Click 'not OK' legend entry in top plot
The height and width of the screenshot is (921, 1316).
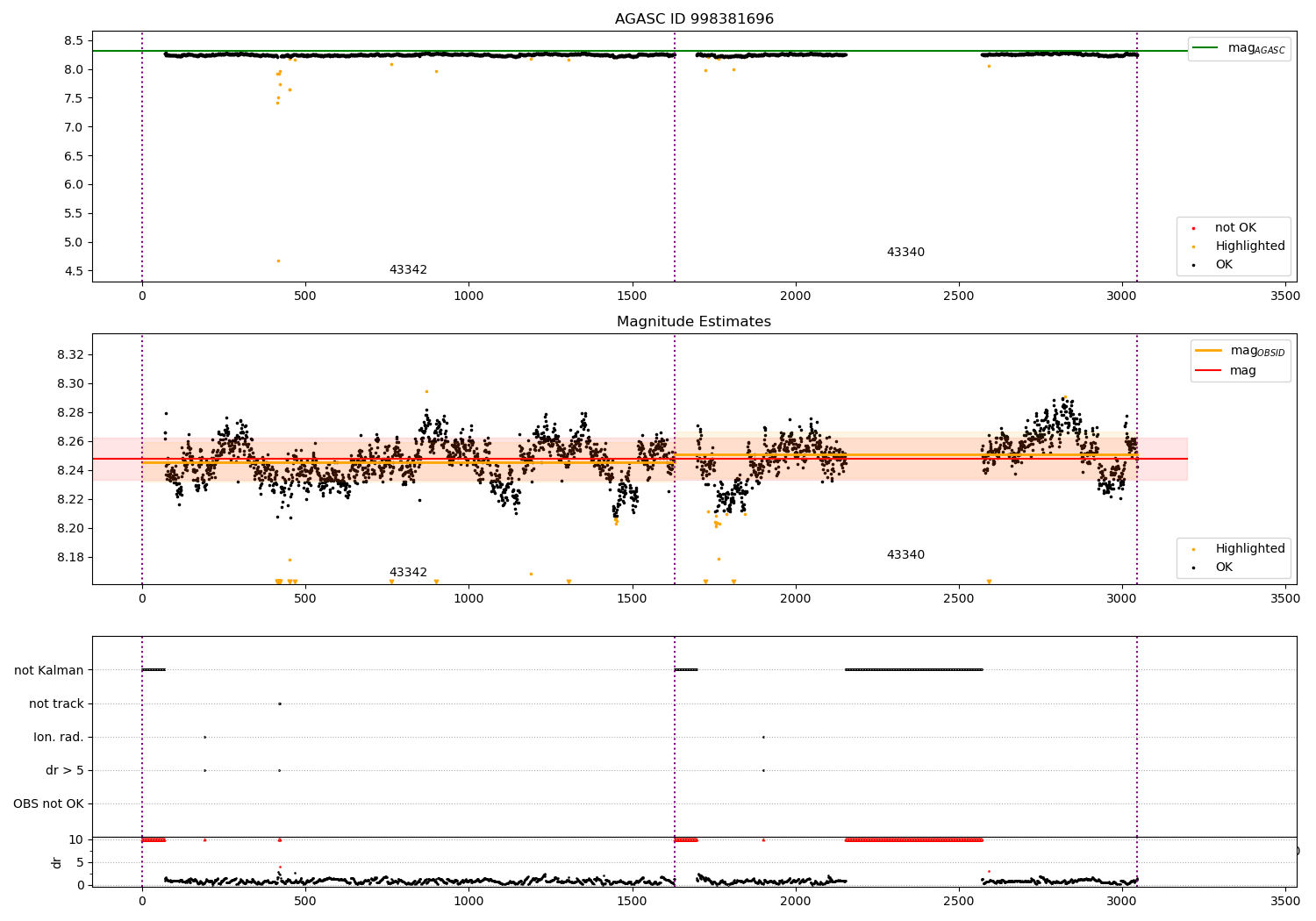tap(1235, 228)
